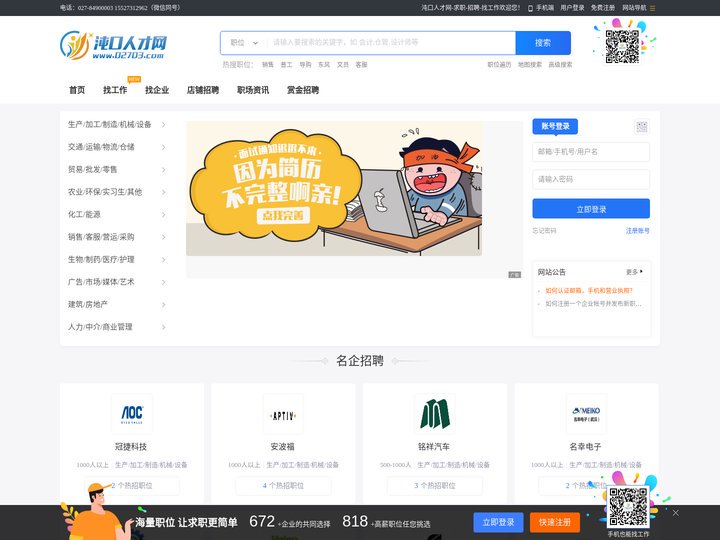Open 职位遍历 link under search
This screenshot has height=540, width=720.
[499, 65]
